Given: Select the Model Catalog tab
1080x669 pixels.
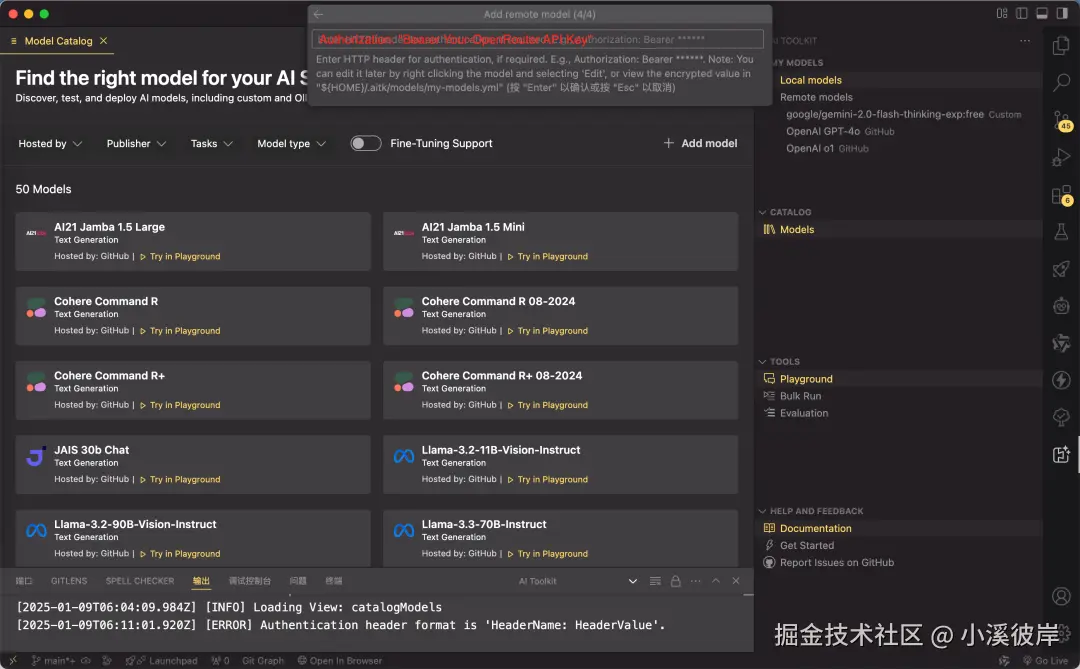Looking at the screenshot, I should pos(58,41).
